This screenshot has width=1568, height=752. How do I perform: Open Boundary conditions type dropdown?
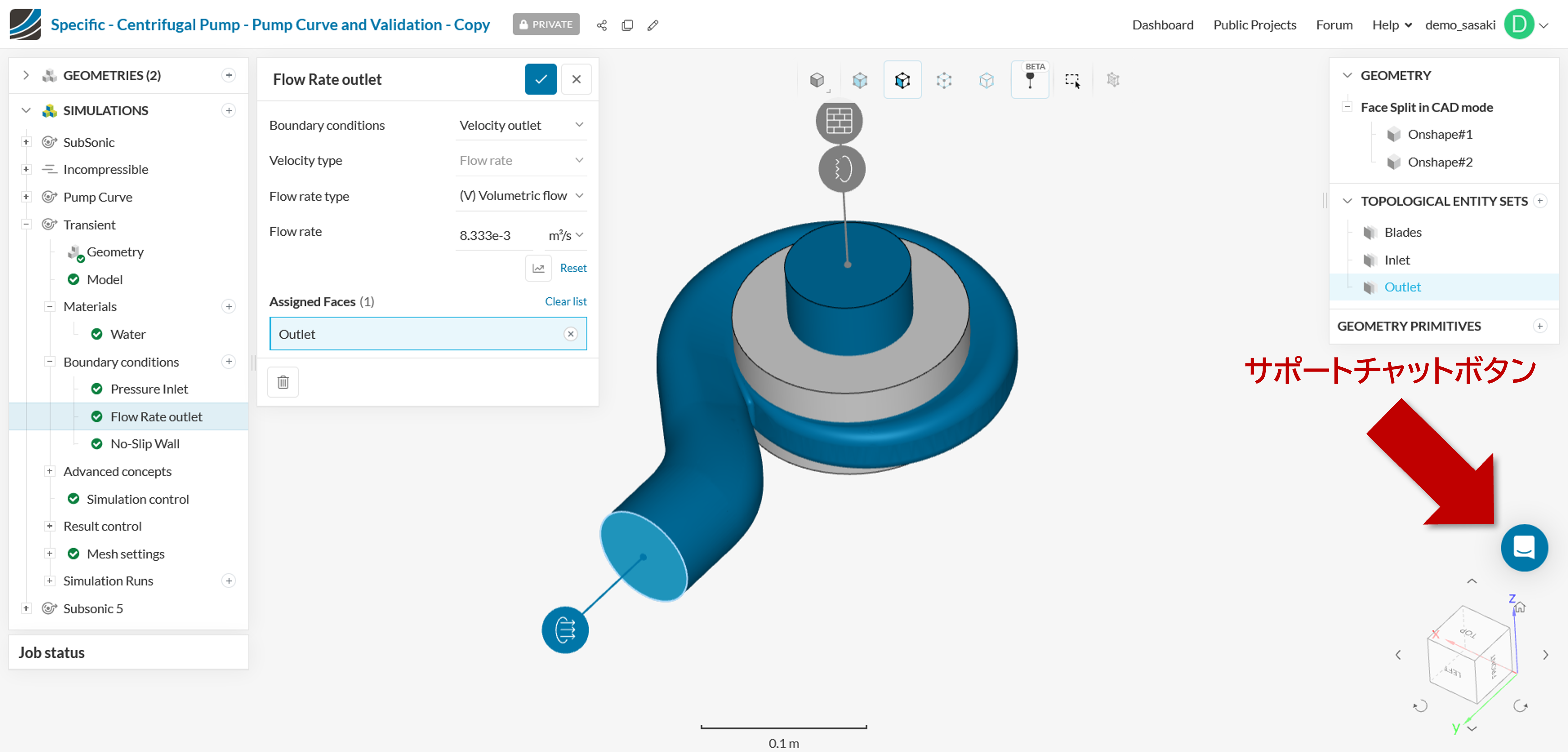click(520, 125)
